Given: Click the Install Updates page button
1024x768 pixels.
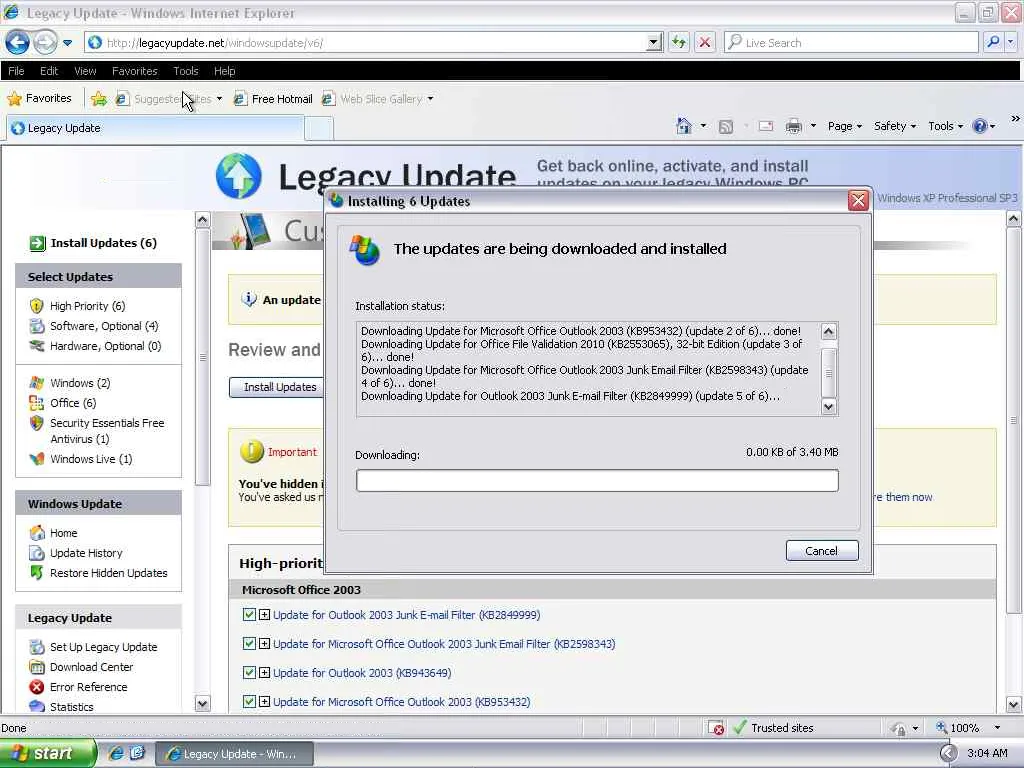Looking at the screenshot, I should pos(280,387).
